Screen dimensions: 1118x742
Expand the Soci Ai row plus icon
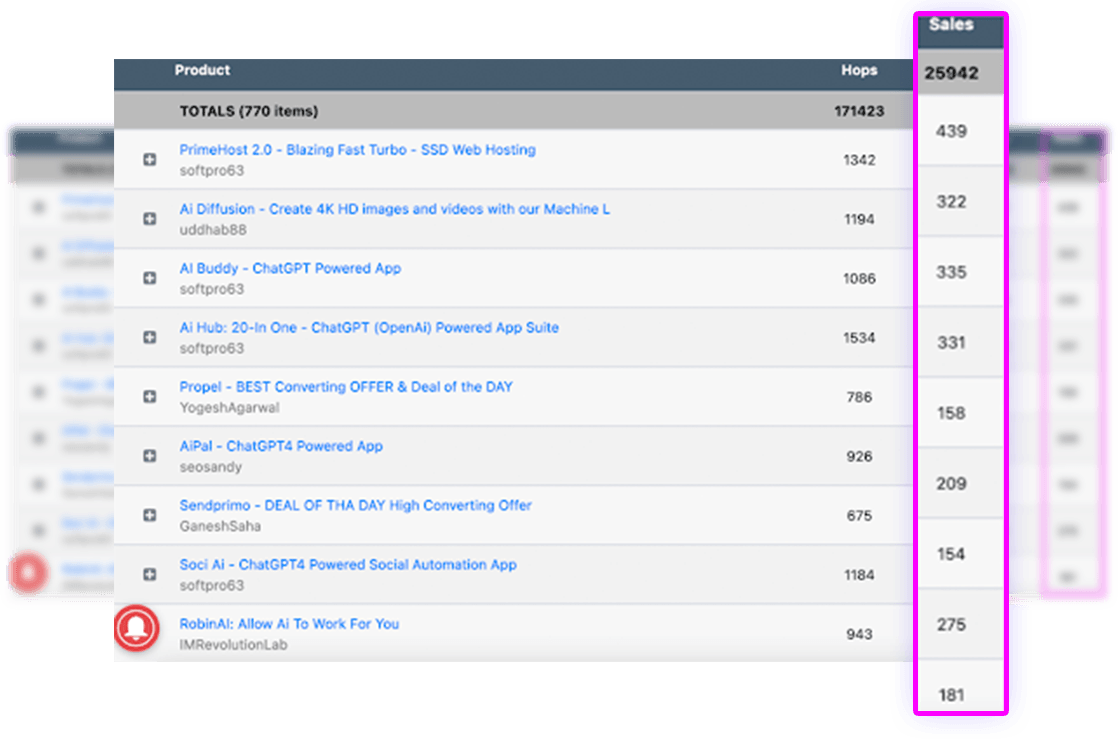tap(150, 575)
